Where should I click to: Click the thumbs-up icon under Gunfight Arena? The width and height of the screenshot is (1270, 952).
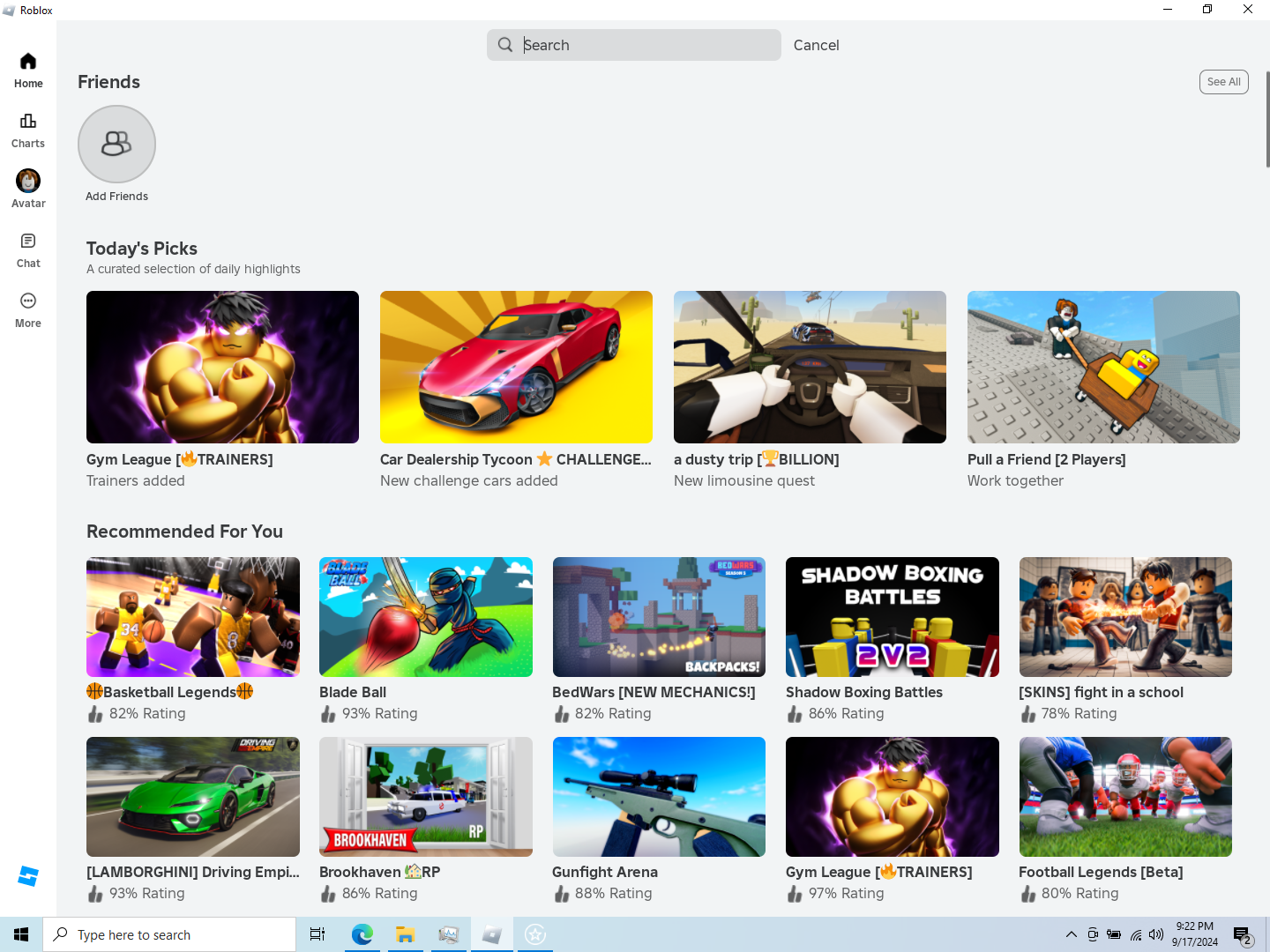[561, 894]
